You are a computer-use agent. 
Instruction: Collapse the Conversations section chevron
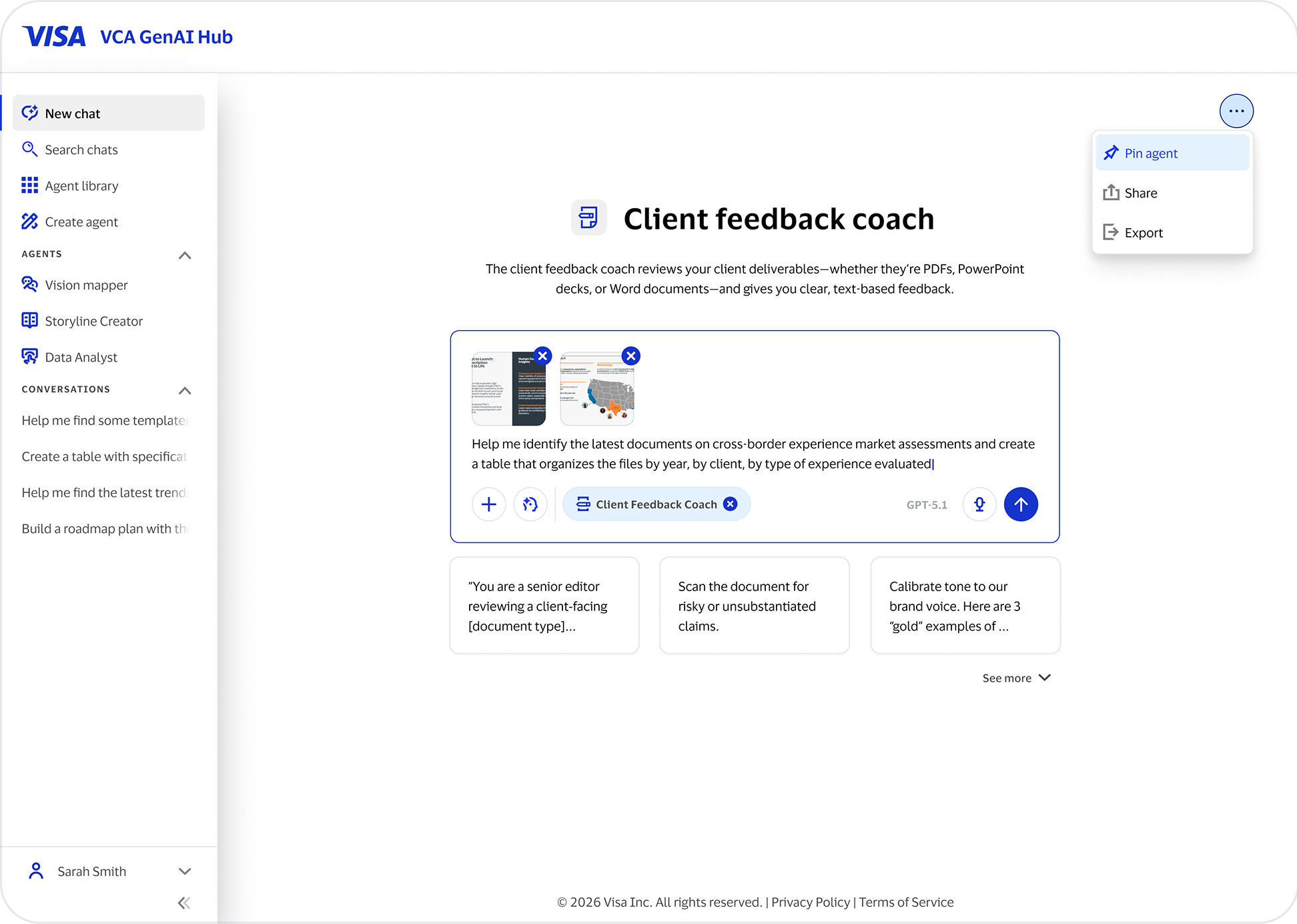coord(185,390)
